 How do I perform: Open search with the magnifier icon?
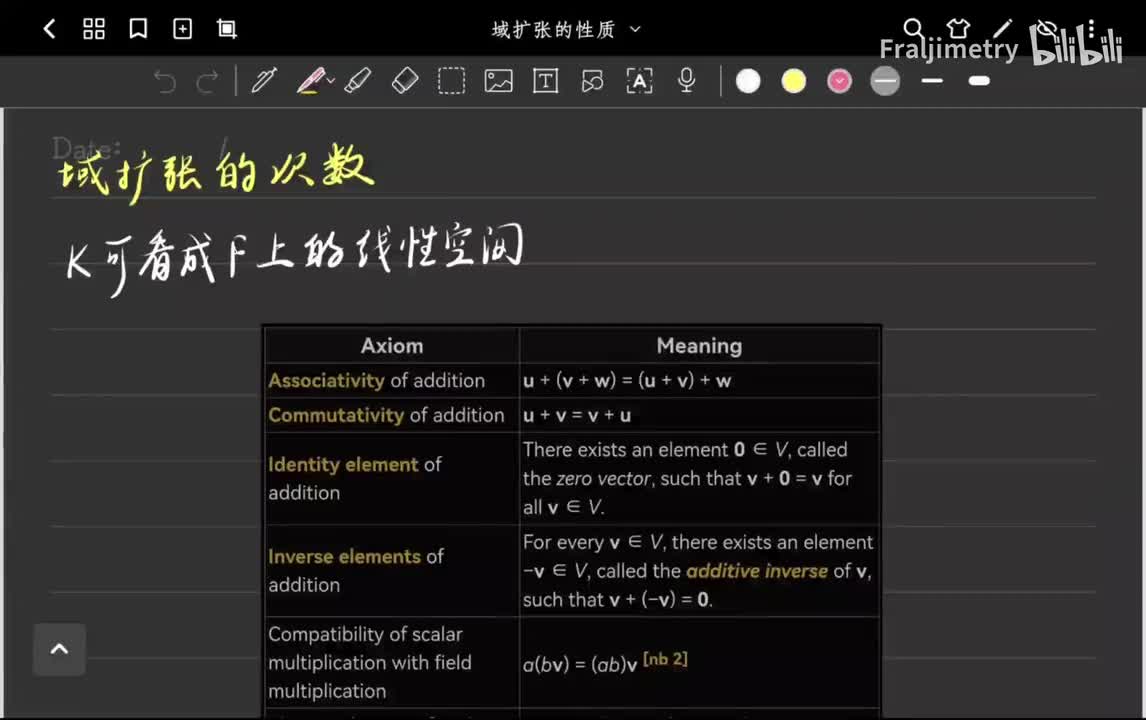913,28
